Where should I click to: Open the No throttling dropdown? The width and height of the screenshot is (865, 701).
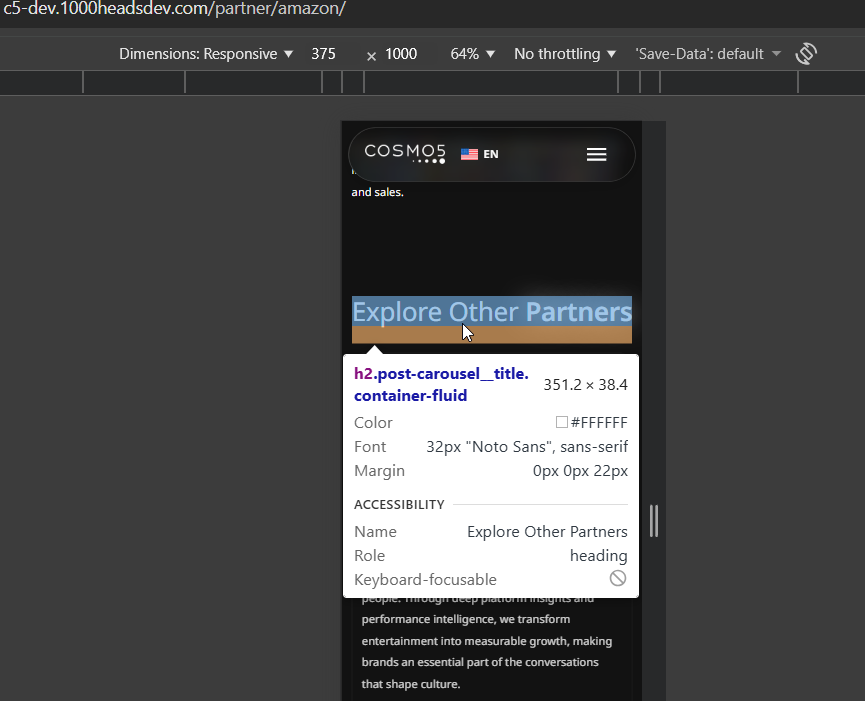[x=565, y=54]
